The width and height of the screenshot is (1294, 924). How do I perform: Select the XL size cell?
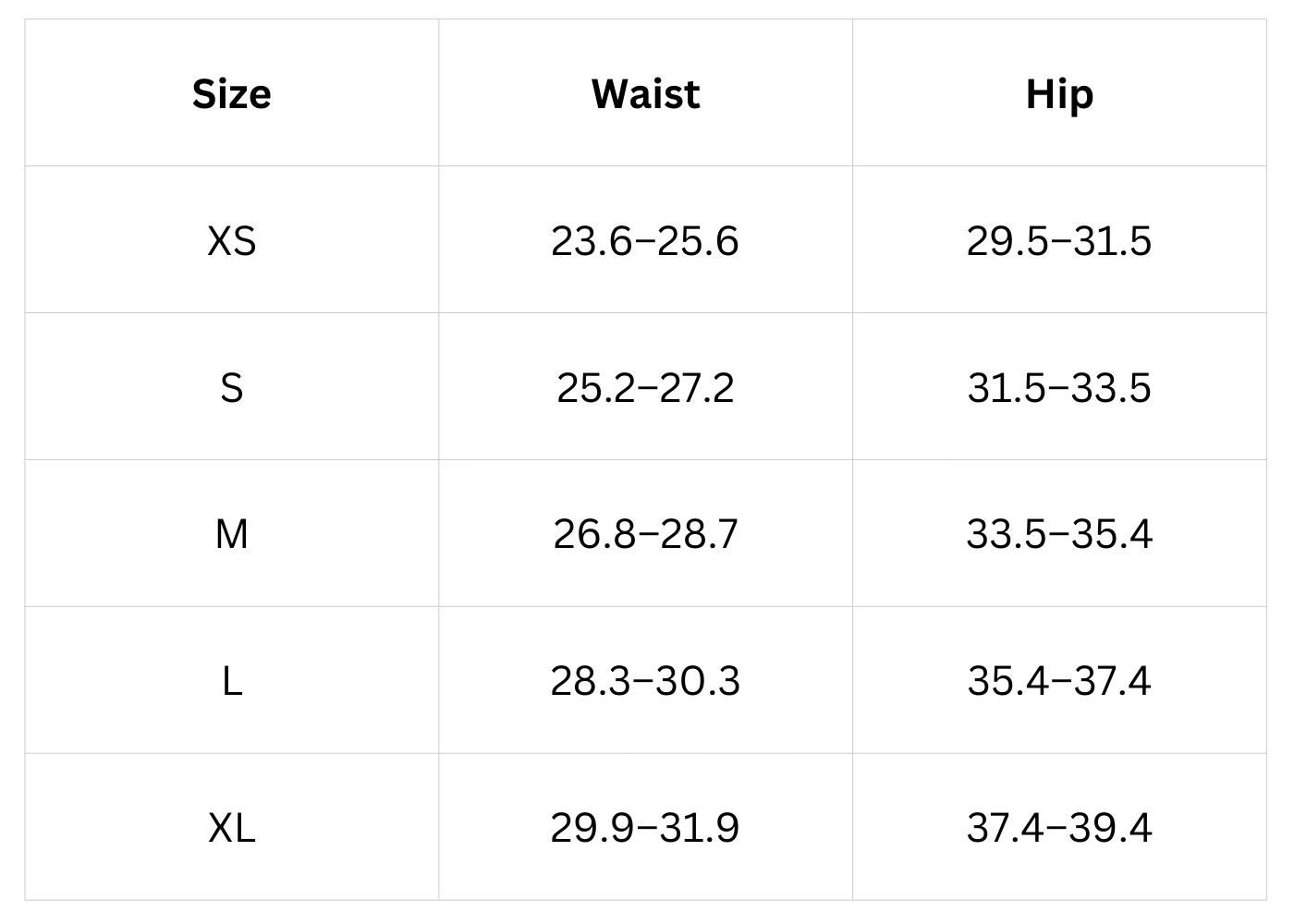pyautogui.click(x=231, y=827)
